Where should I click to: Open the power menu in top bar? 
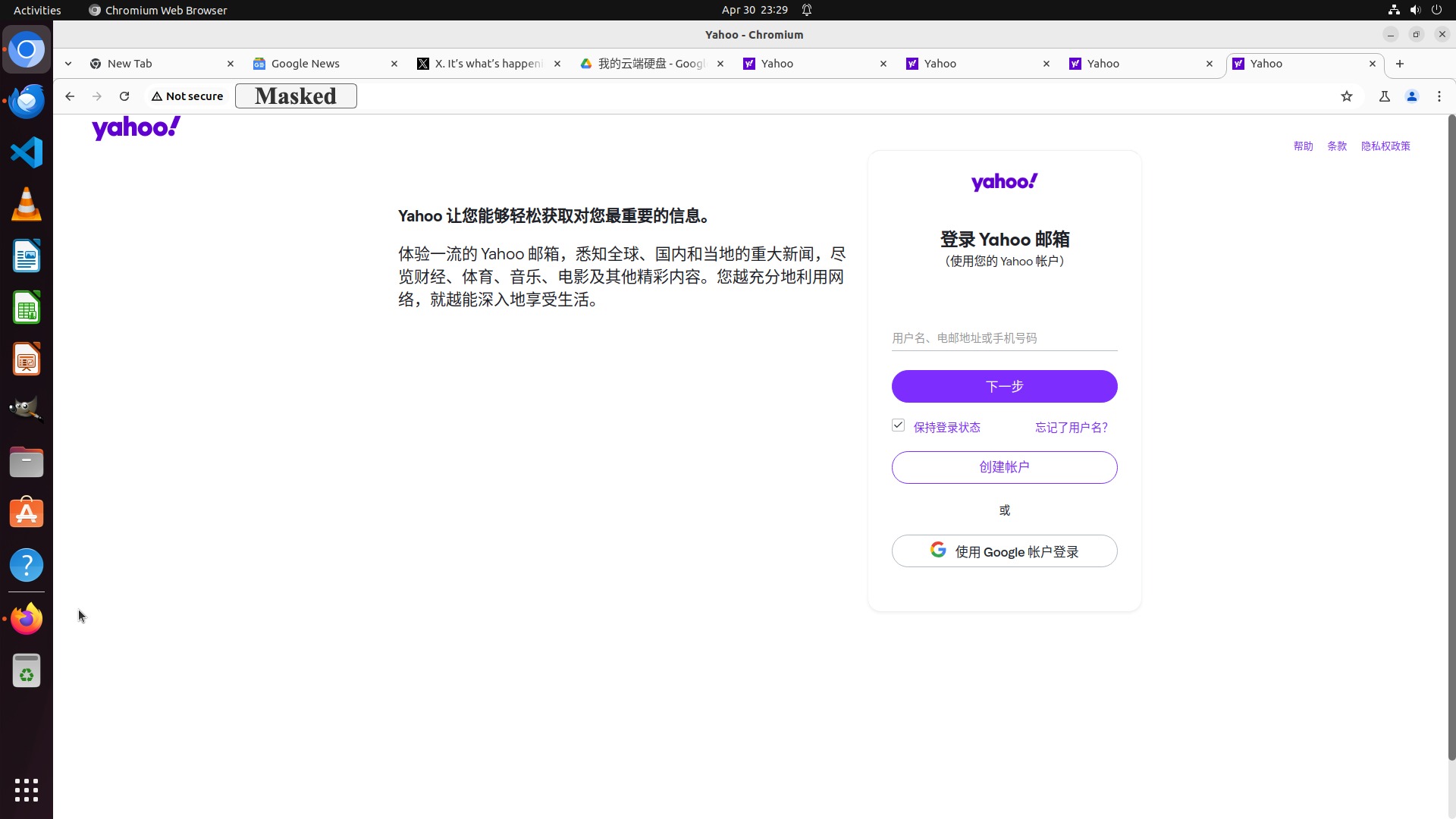(x=1436, y=10)
